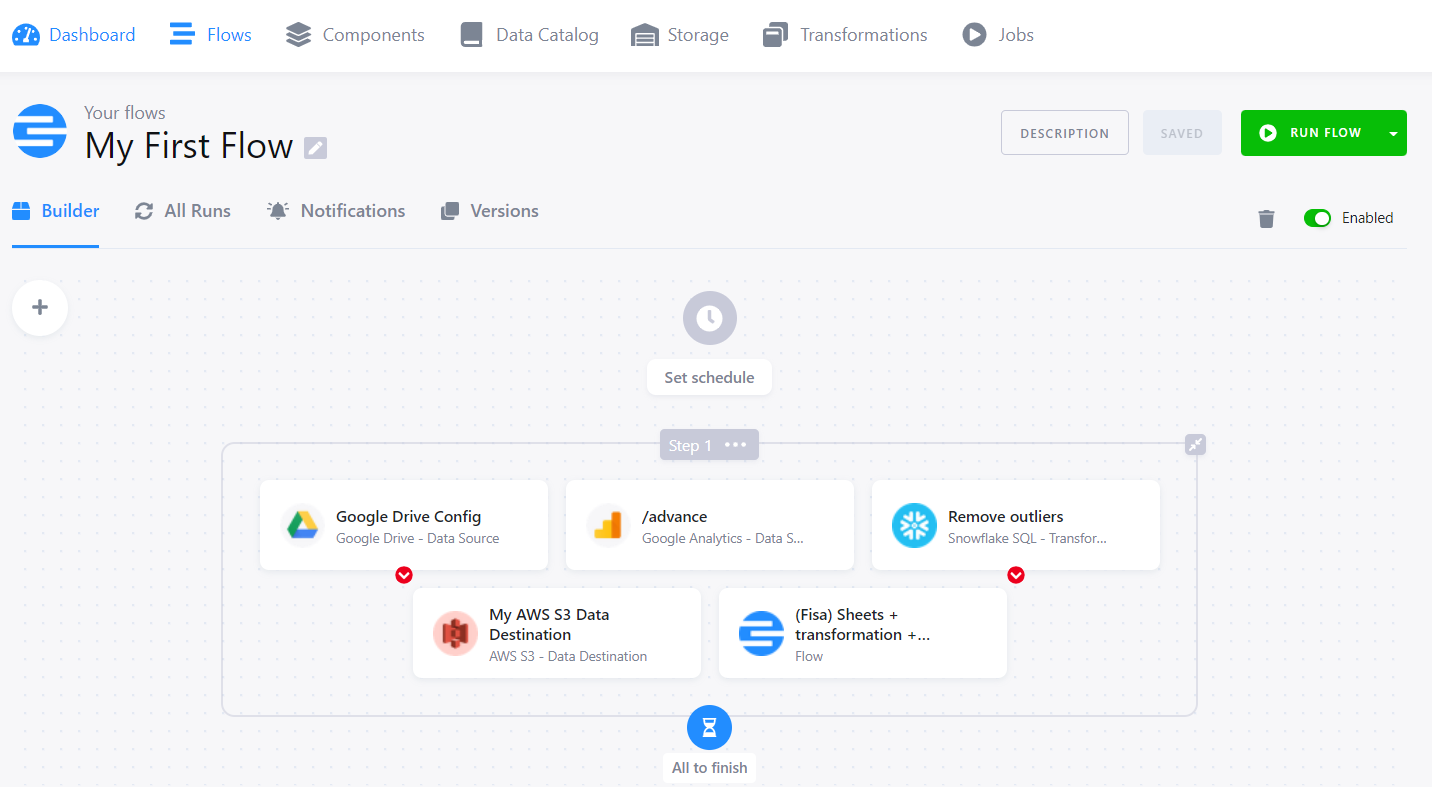Expand Run Flow dropdown arrow
The width and height of the screenshot is (1432, 787).
click(x=1393, y=133)
